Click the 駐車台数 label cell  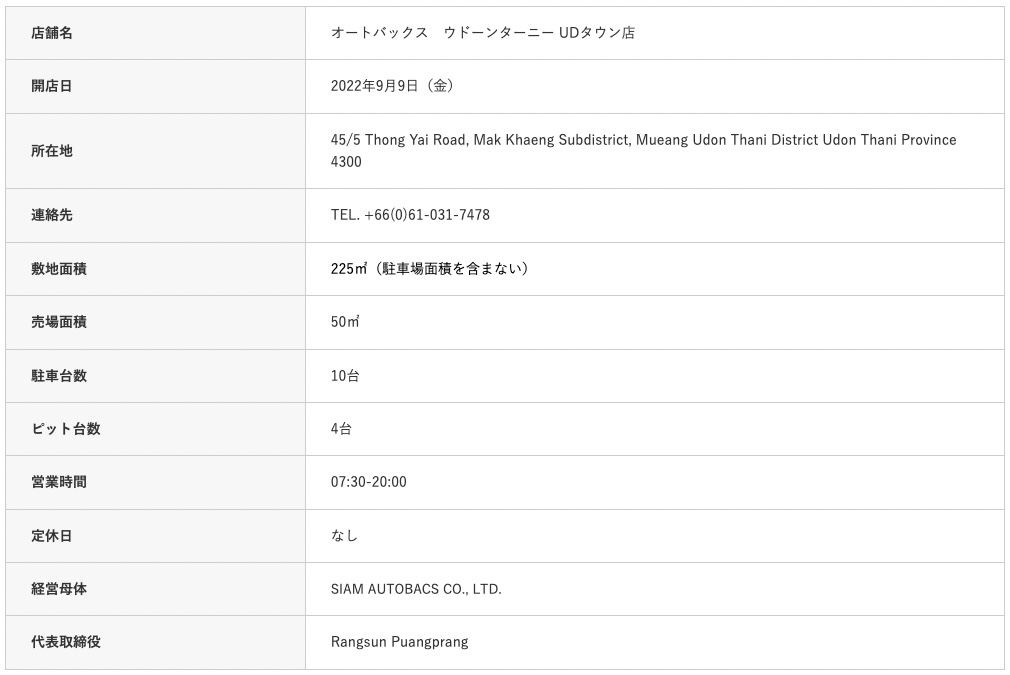click(59, 376)
